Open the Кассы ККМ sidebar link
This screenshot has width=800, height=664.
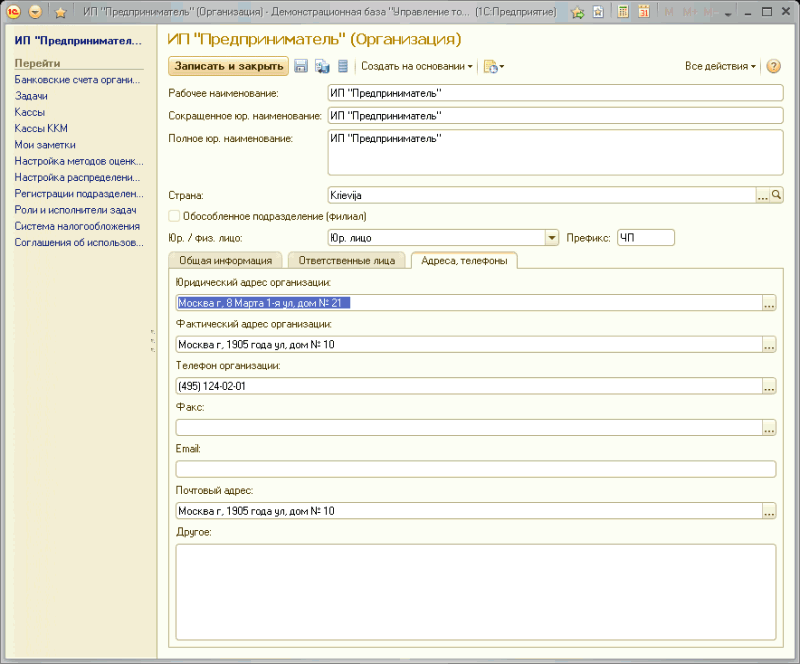[41, 128]
